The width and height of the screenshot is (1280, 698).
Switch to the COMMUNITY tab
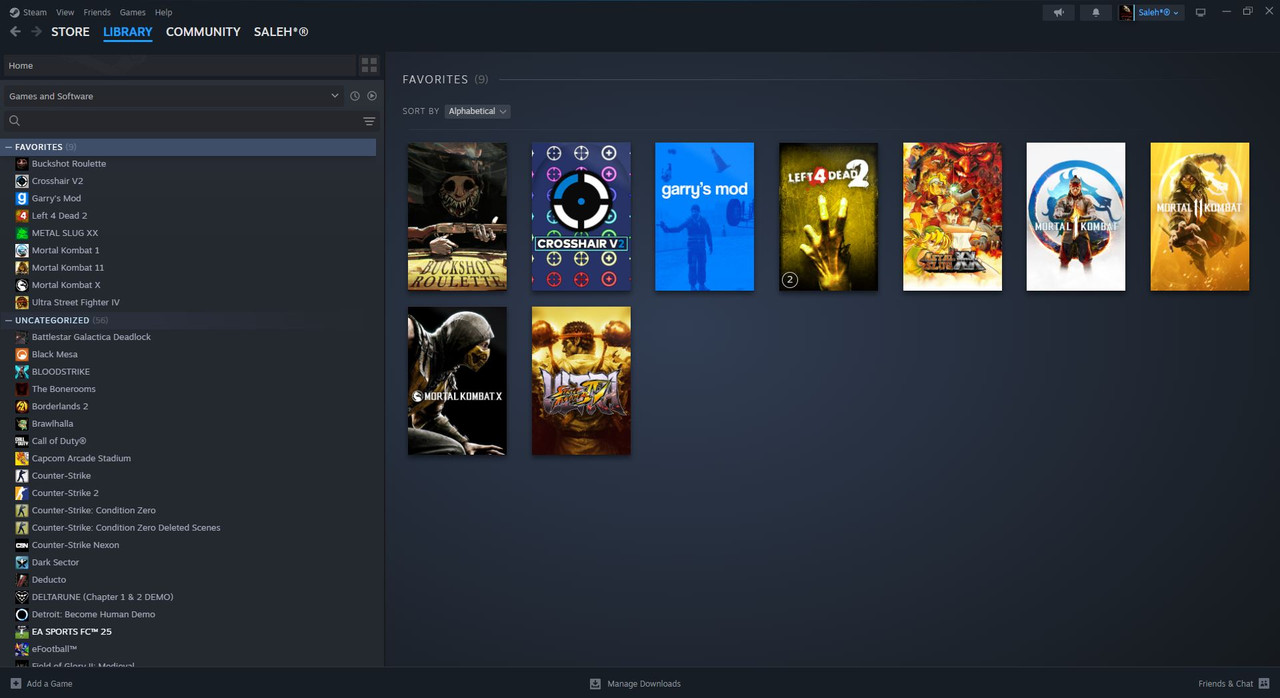tap(203, 32)
